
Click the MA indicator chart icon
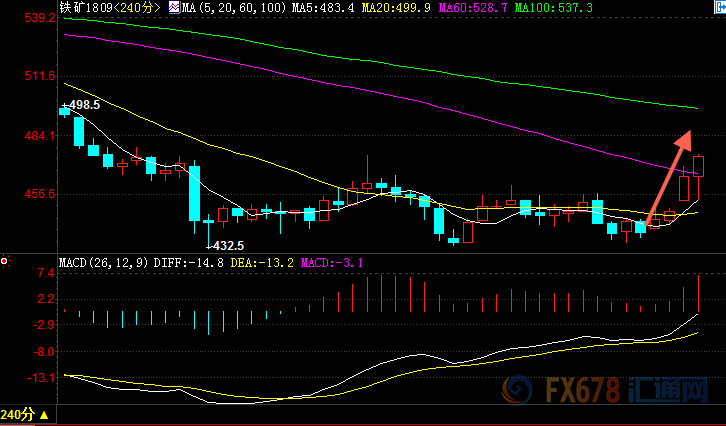tap(174, 7)
